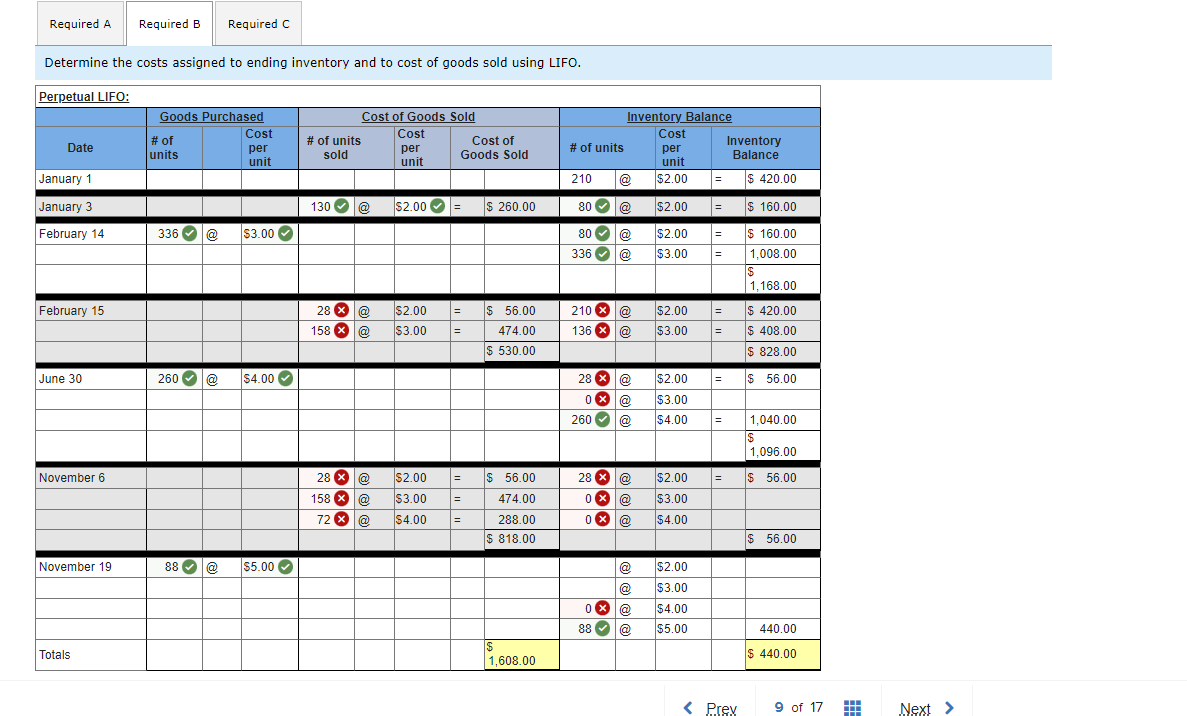Click red X next to 72 units sold

point(341,519)
